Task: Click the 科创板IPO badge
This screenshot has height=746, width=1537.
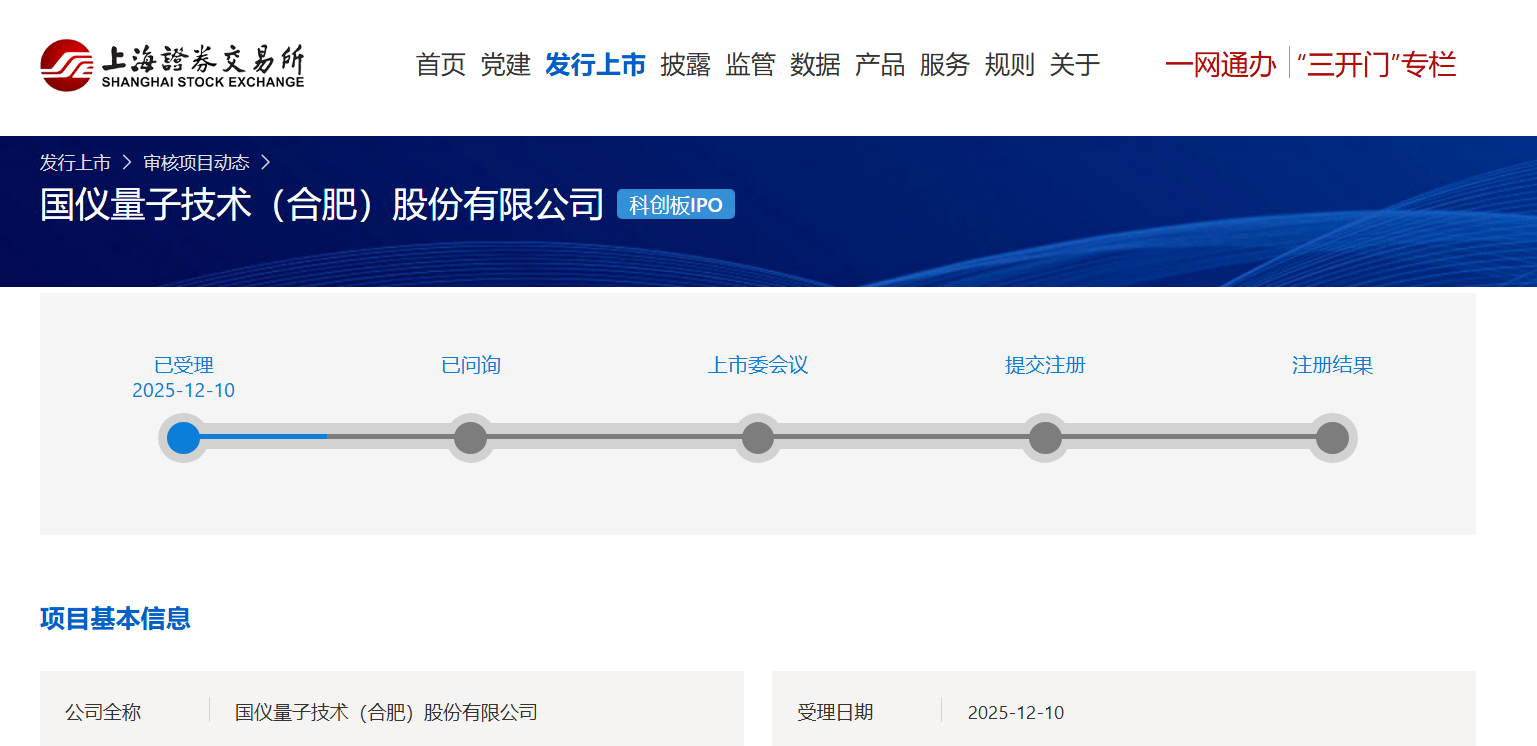Action: coord(676,205)
